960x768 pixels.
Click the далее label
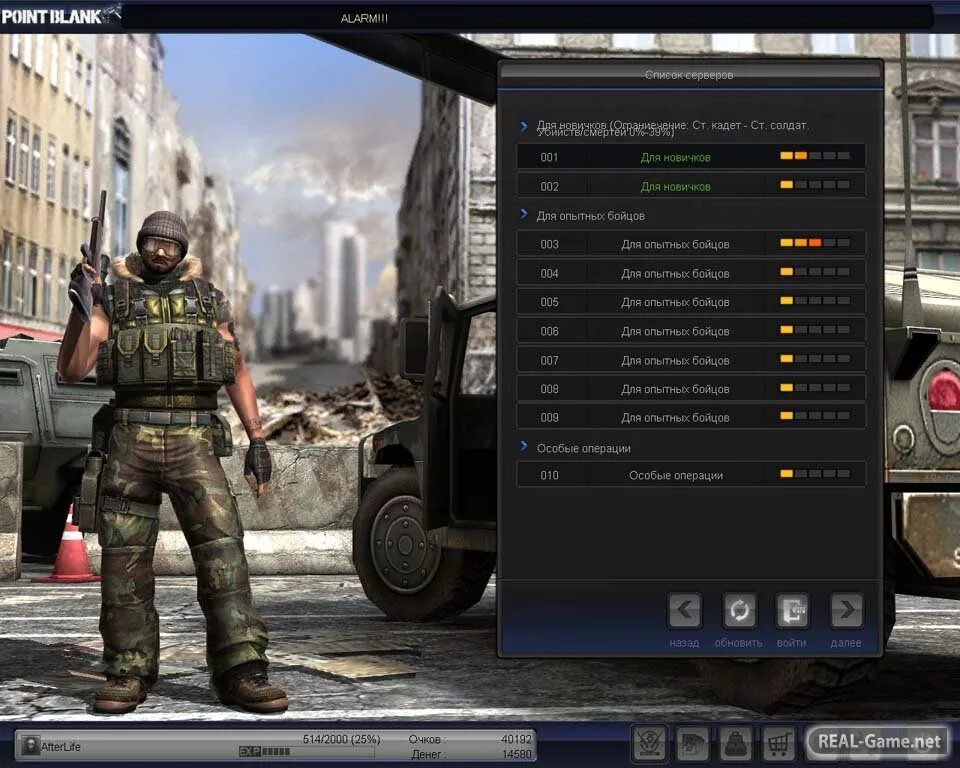point(846,643)
